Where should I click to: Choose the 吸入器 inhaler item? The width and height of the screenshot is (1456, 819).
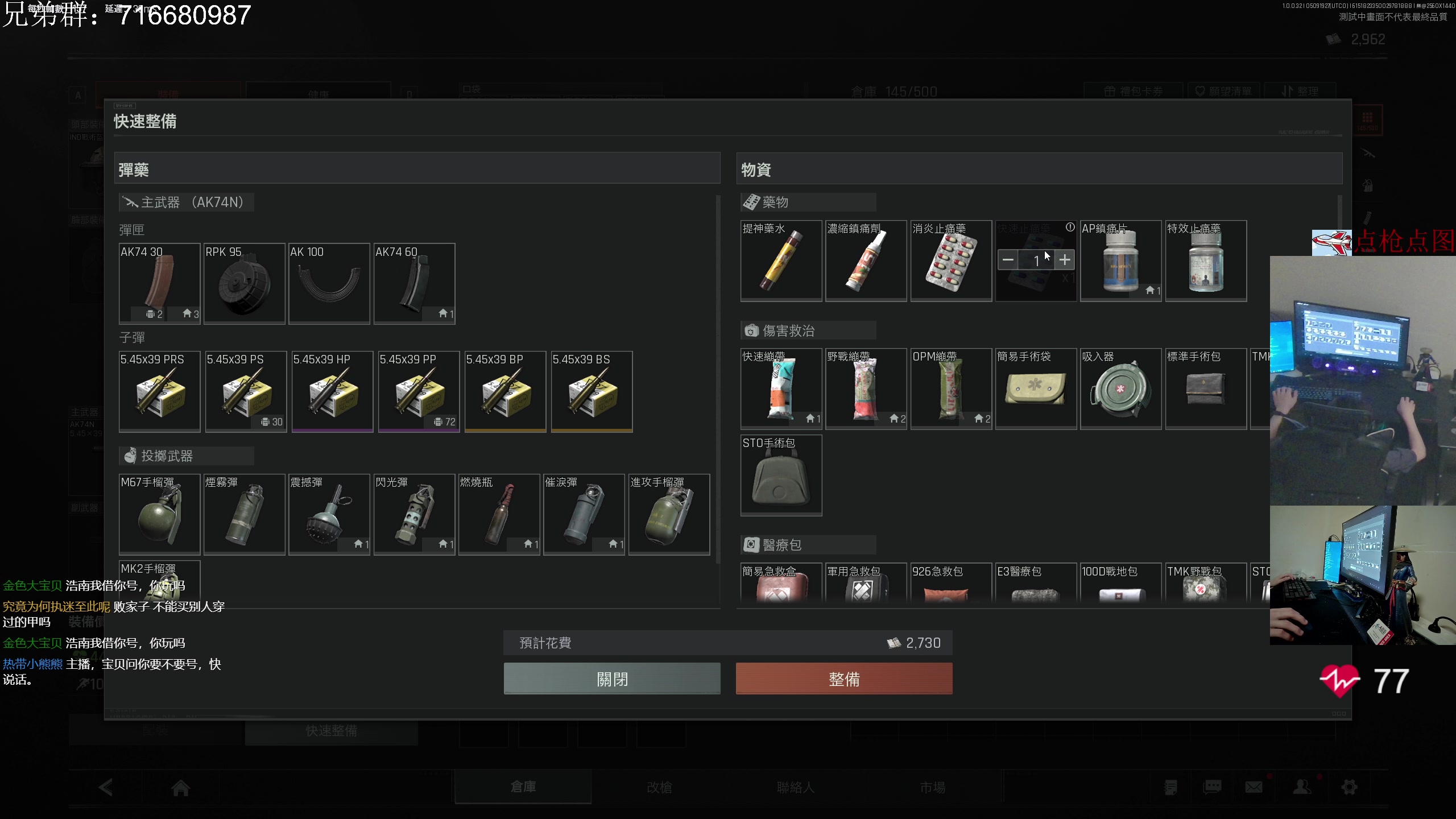pyautogui.click(x=1120, y=388)
